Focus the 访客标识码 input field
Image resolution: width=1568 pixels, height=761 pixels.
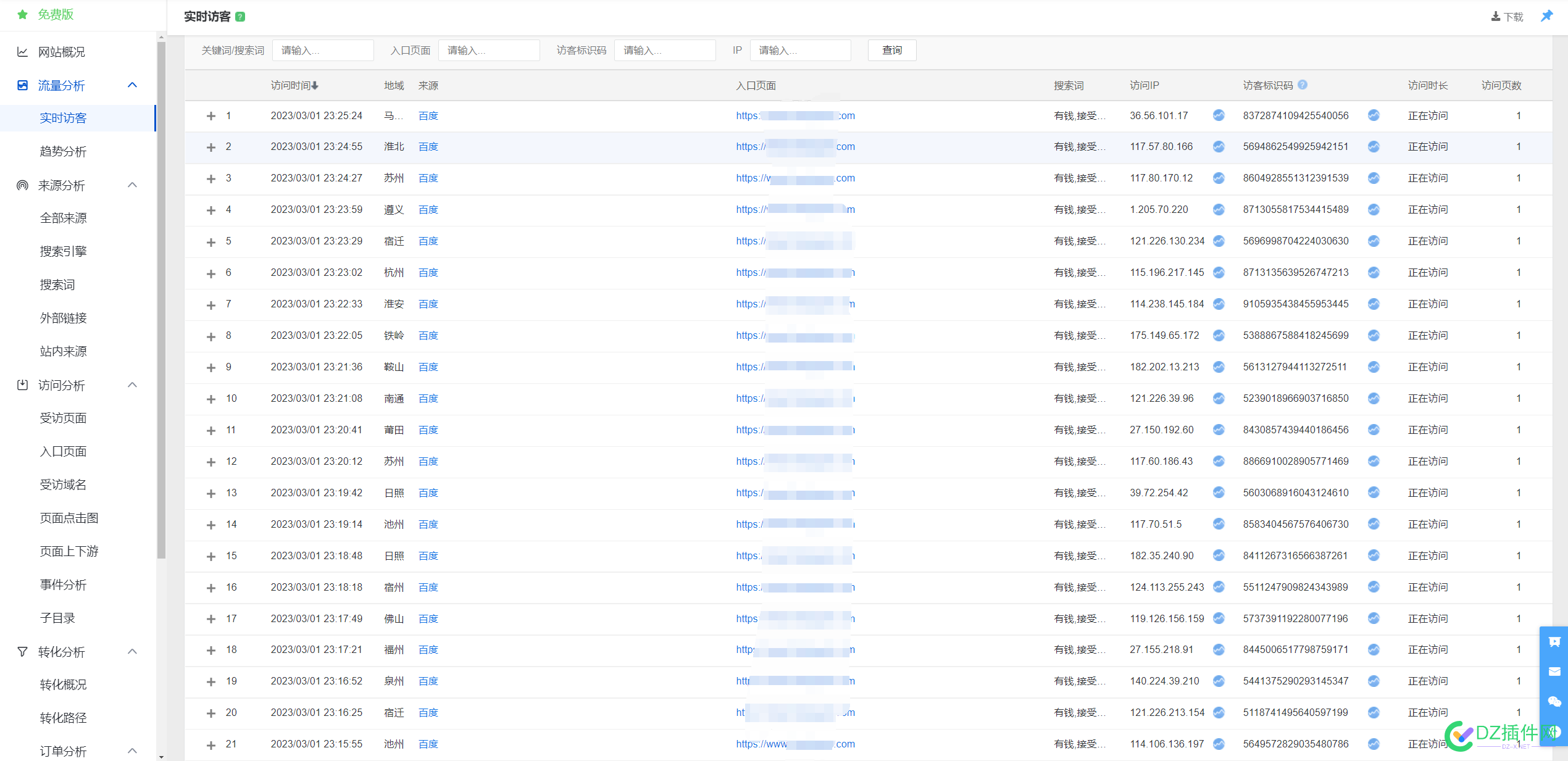665,50
